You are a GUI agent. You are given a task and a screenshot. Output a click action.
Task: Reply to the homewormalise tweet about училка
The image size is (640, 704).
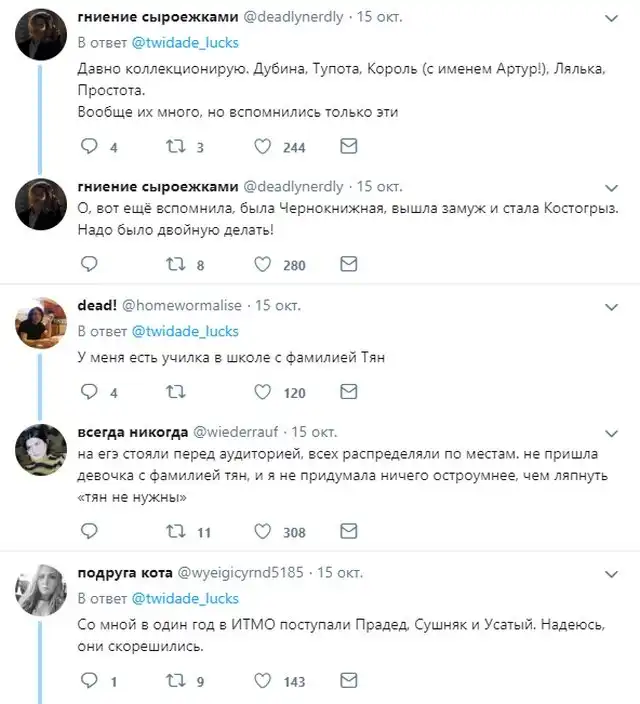89,393
